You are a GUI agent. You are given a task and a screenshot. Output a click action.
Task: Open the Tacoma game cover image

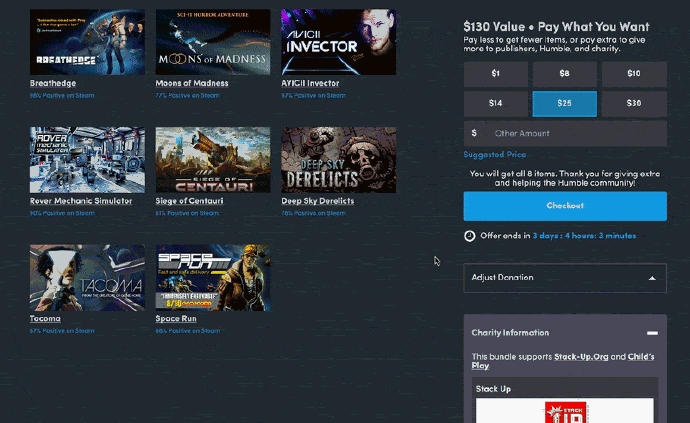(87, 278)
